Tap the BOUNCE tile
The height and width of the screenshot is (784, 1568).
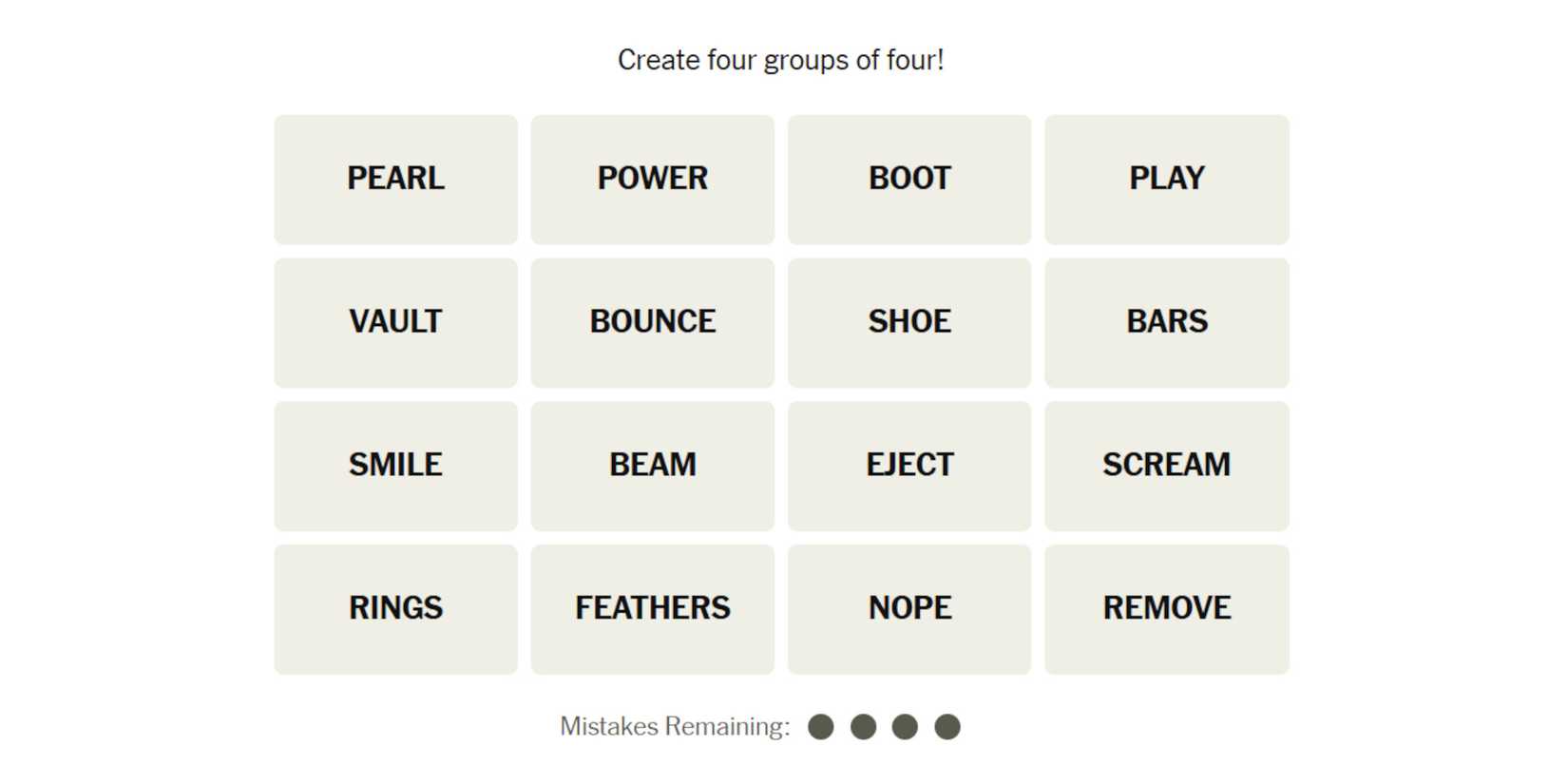point(652,322)
